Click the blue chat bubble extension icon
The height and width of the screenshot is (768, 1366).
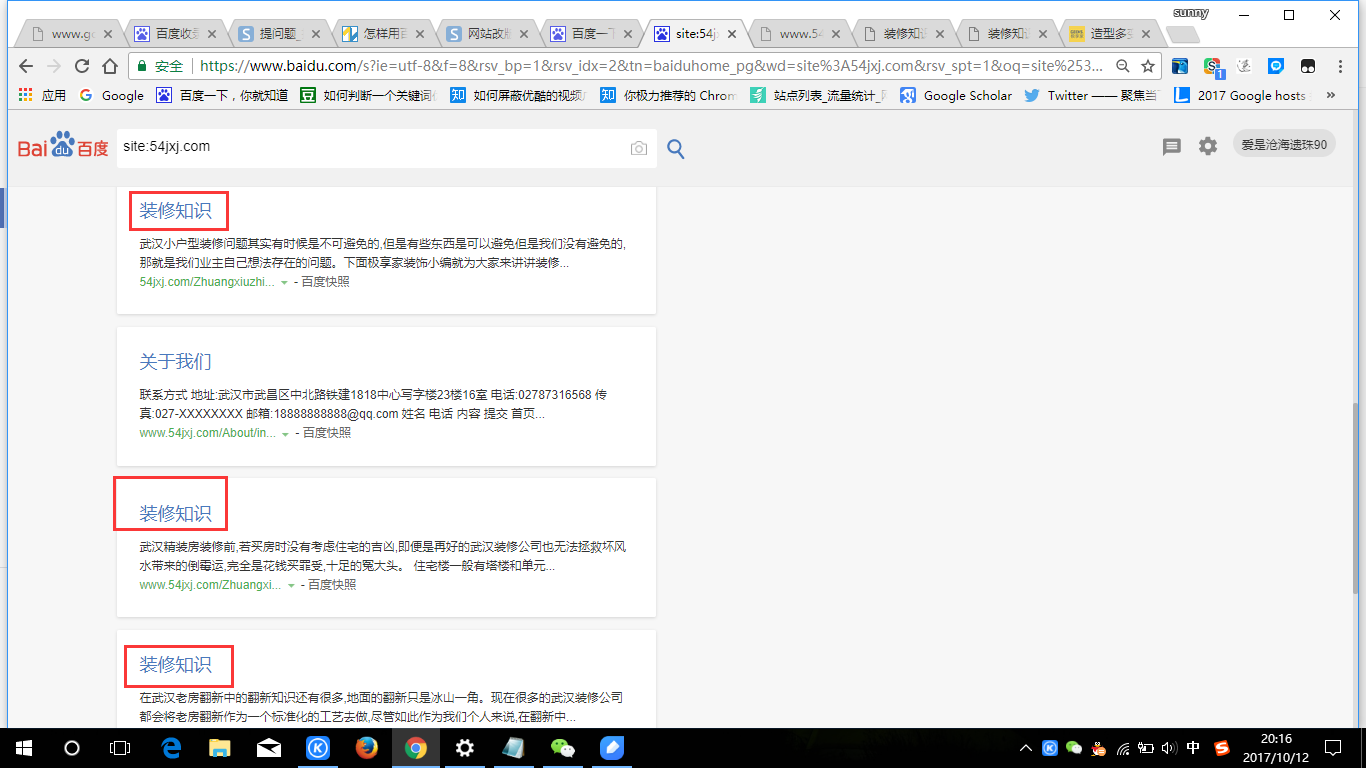[x=1277, y=66]
